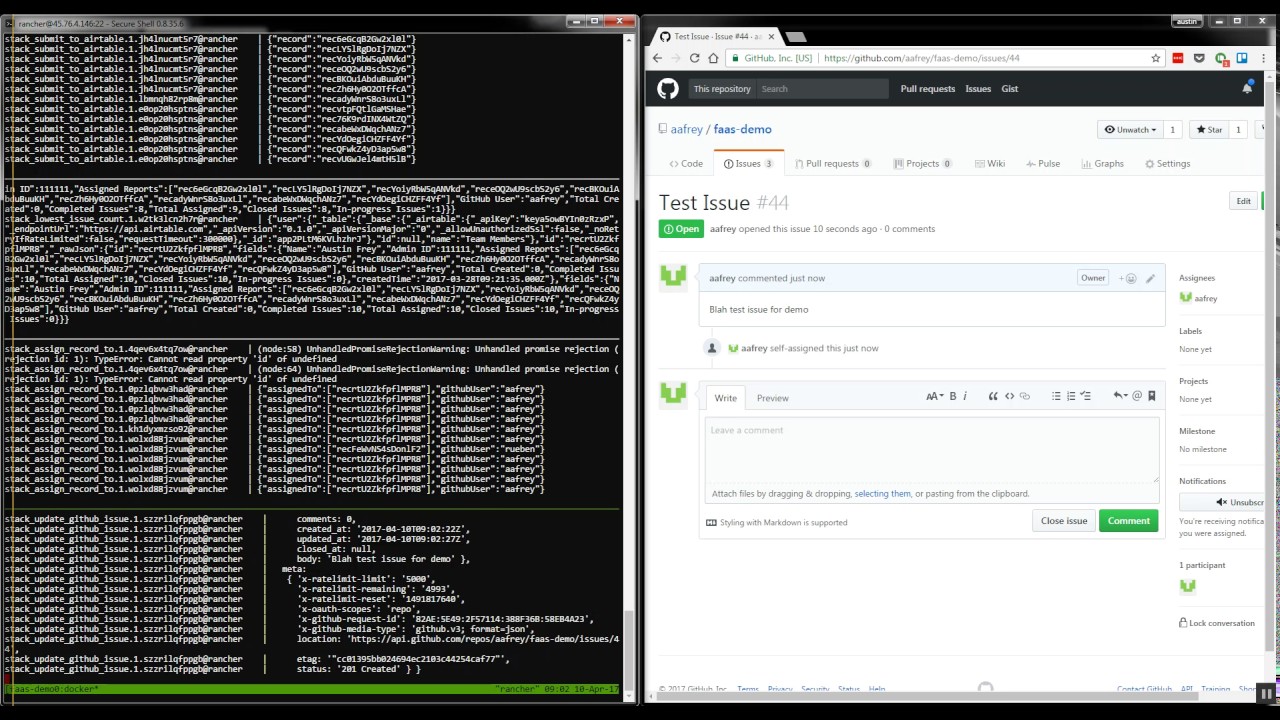Insert a link in comment toolbar
Image resolution: width=1280 pixels, height=720 pixels.
(1025, 396)
